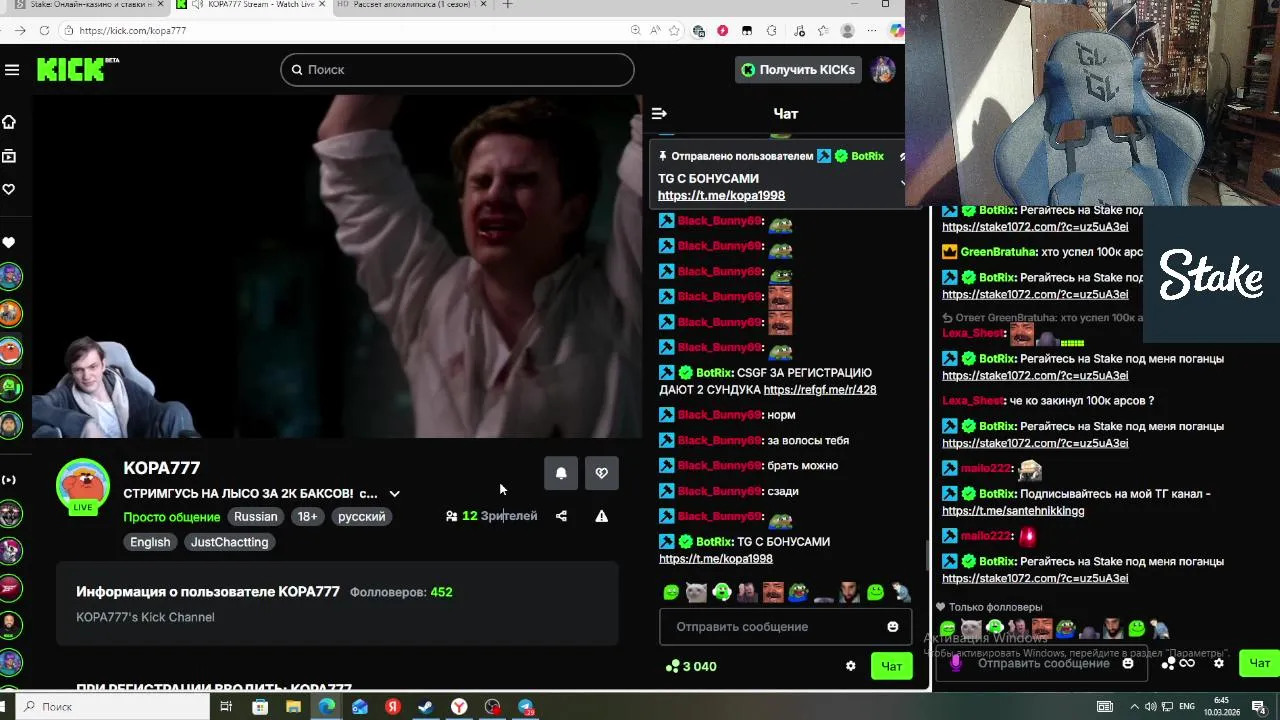Select the русский tag
The image size is (1280, 720).
pos(361,517)
